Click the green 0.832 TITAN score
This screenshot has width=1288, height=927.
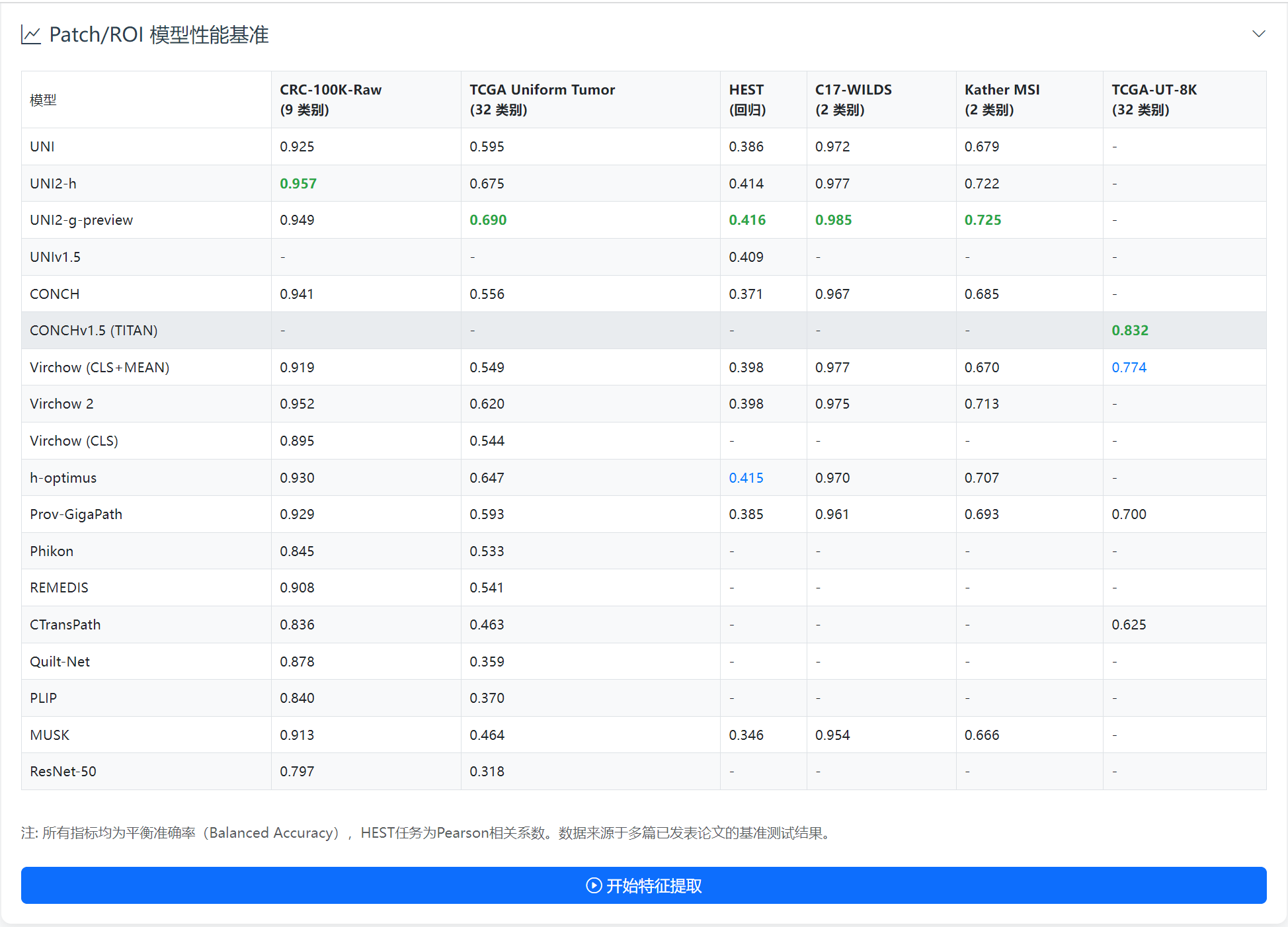1129,331
